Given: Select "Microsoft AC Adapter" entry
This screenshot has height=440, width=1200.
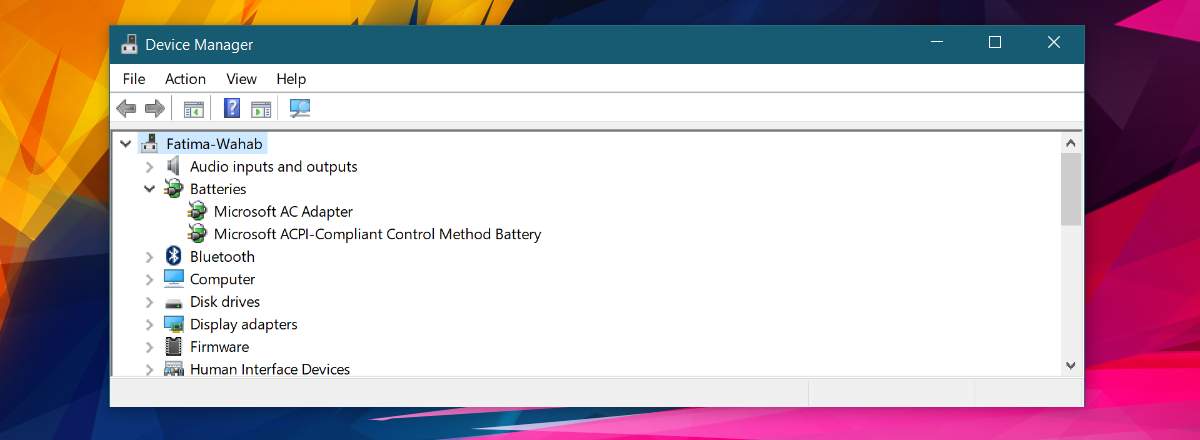Looking at the screenshot, I should click(283, 212).
